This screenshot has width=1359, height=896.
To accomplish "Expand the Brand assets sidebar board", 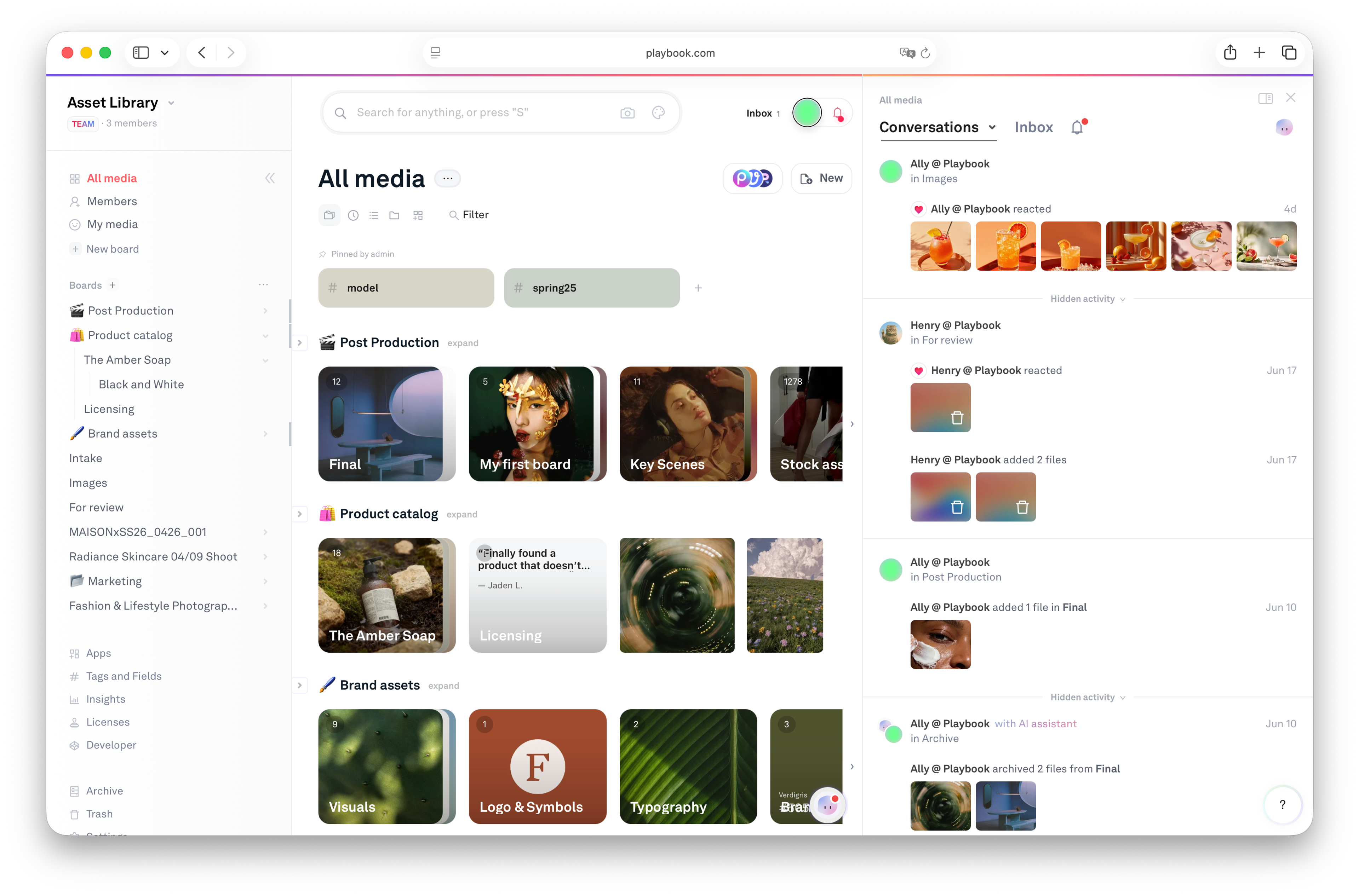I will point(265,434).
